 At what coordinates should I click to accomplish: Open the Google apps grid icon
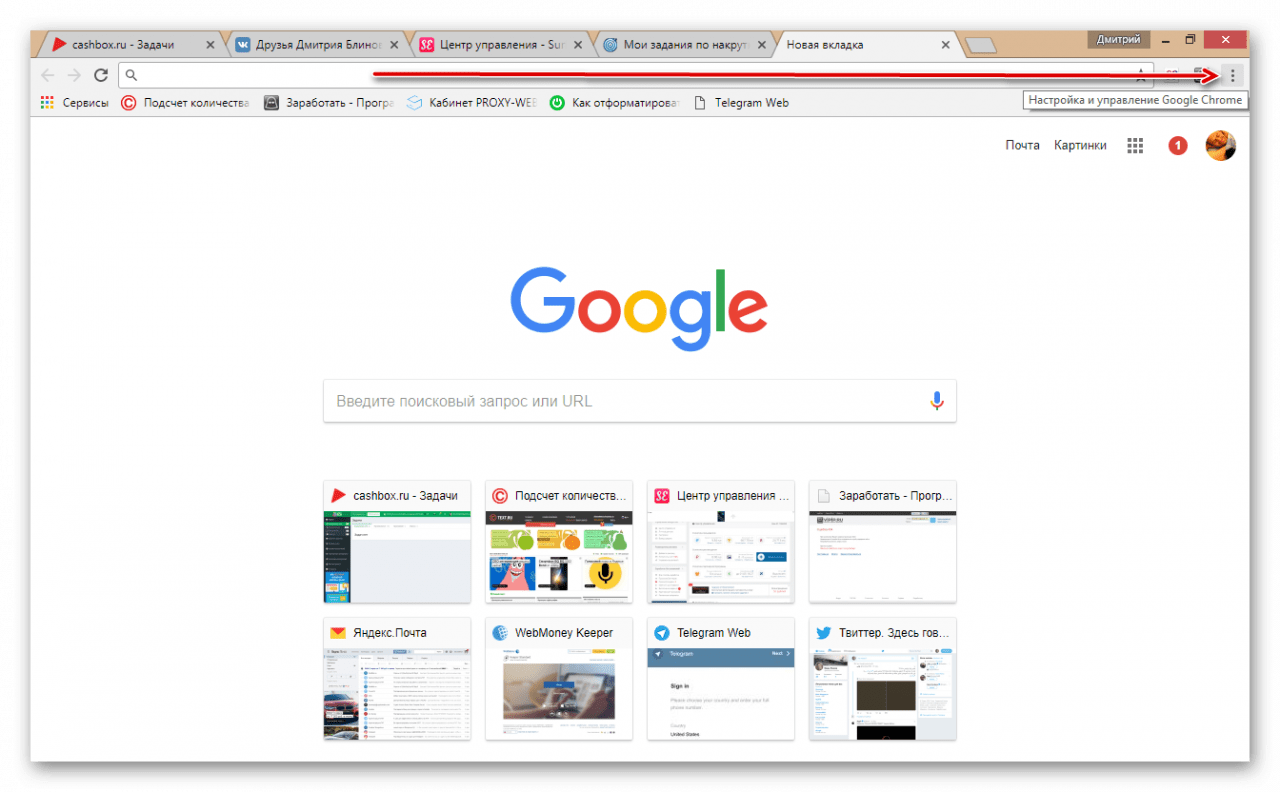click(1135, 146)
